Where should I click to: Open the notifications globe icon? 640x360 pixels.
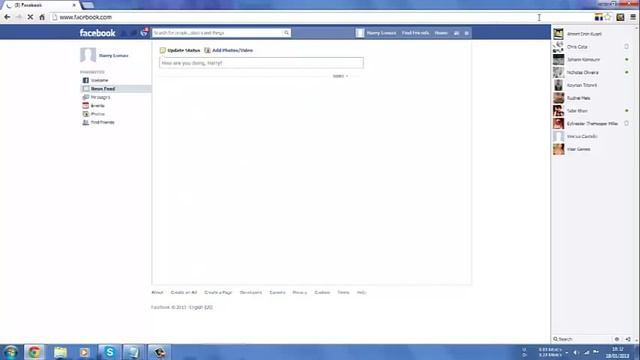coord(144,32)
